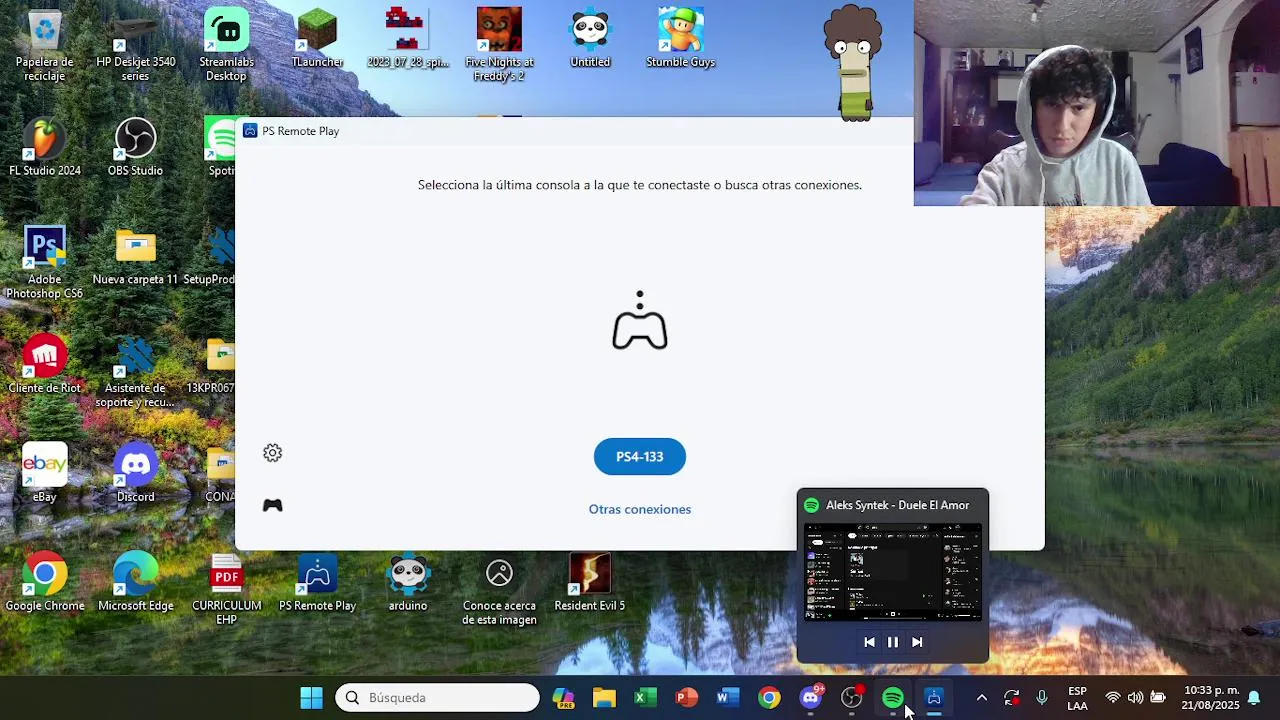Open the CURRICULUM EHP PDF file

coord(226,589)
